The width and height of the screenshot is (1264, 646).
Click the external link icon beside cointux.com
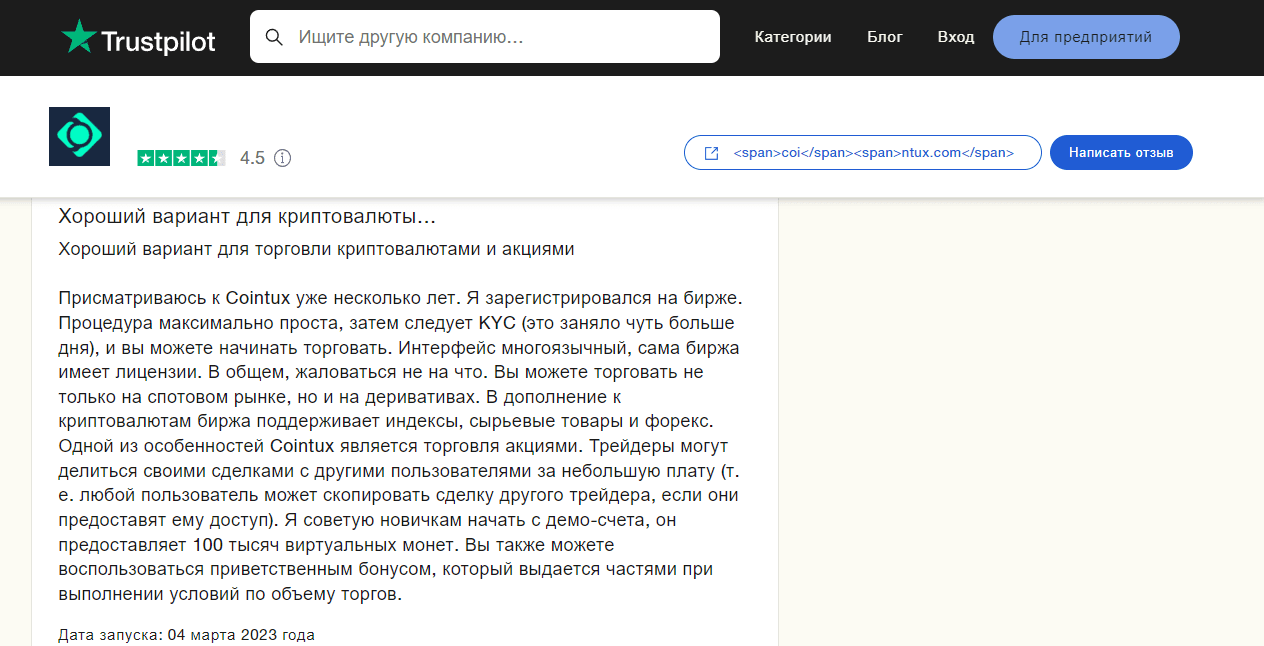point(711,152)
